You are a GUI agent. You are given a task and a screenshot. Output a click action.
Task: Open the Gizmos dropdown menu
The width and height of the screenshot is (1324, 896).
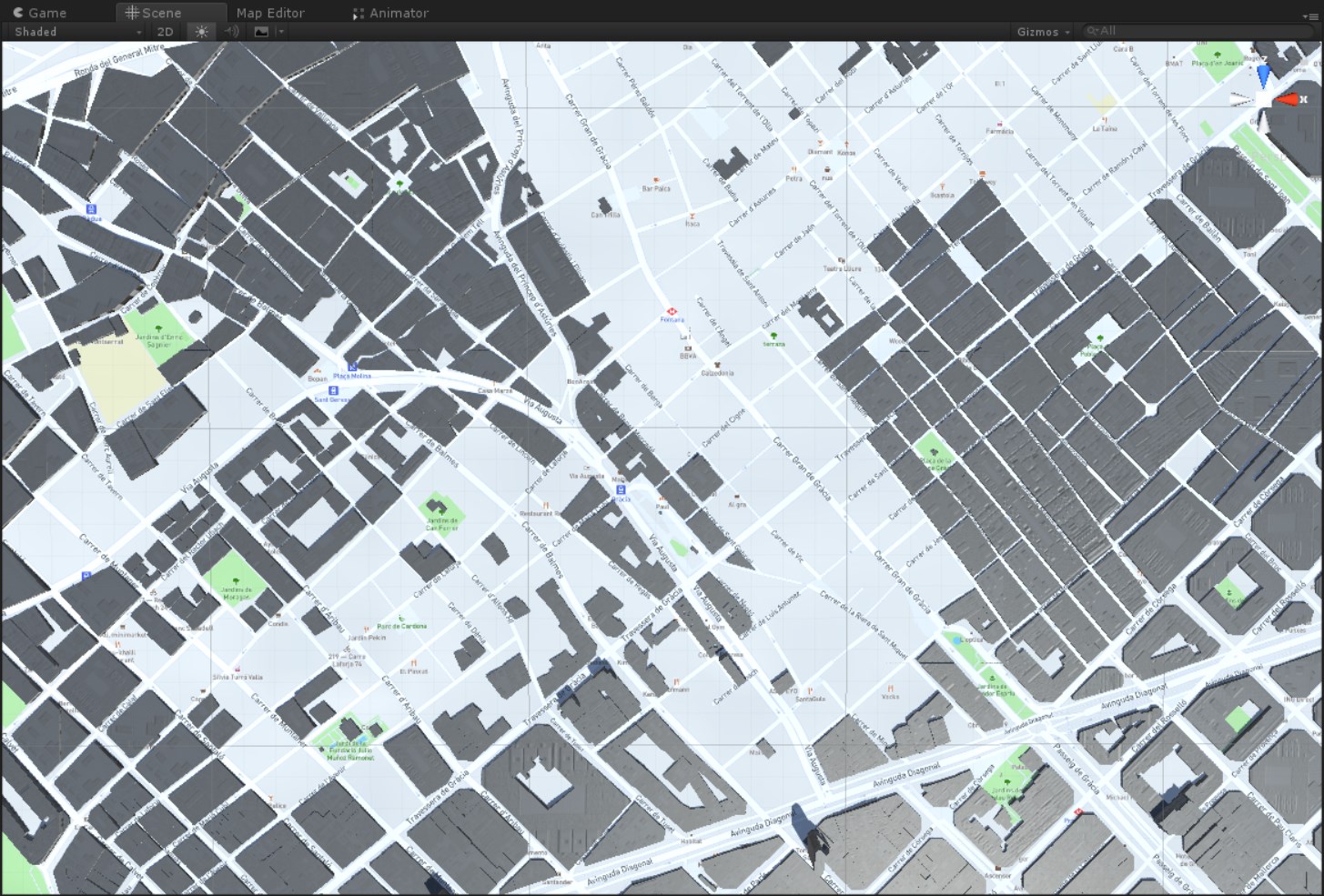click(1040, 31)
